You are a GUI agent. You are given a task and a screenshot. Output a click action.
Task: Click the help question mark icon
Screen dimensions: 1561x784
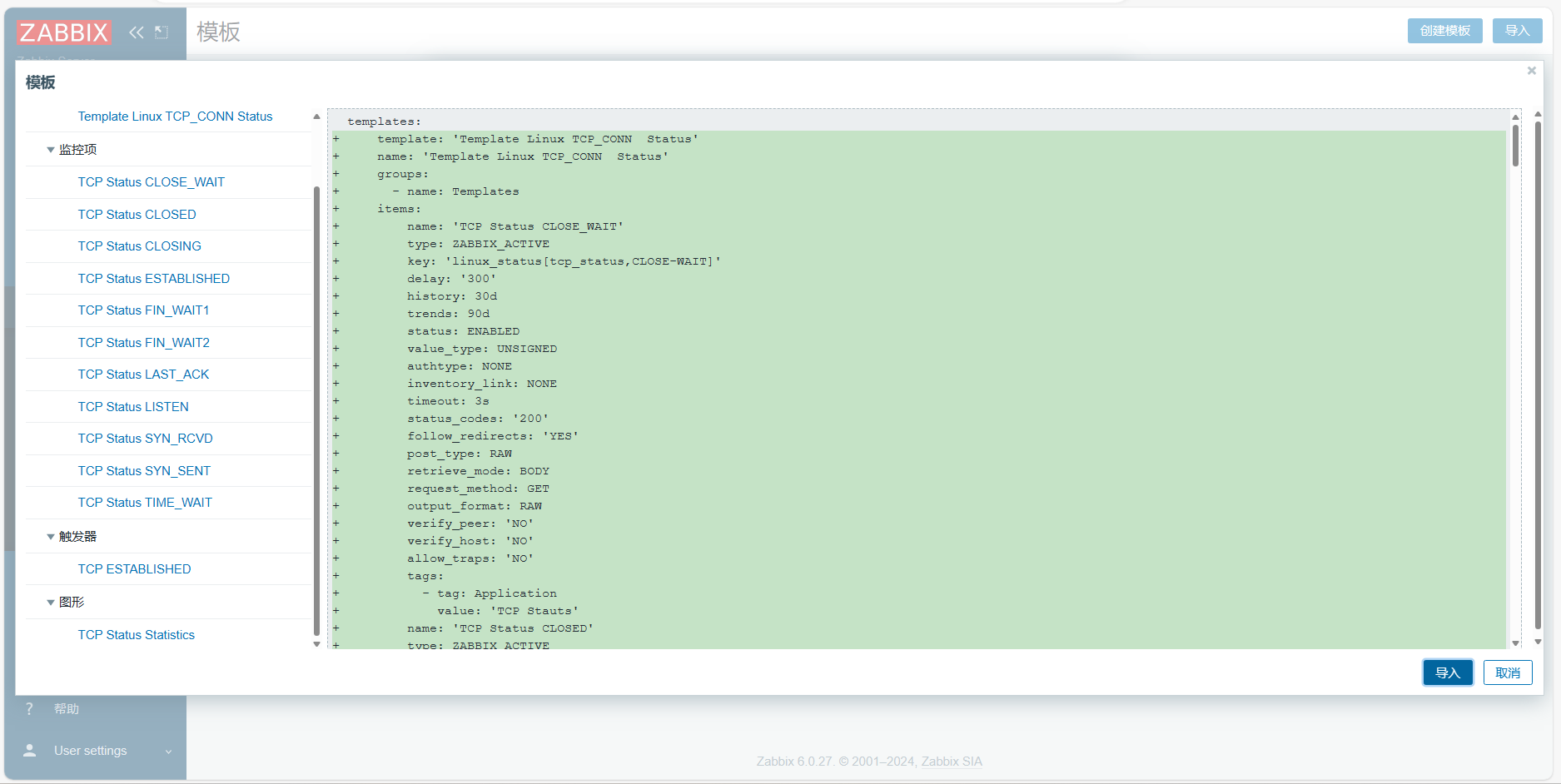[x=30, y=708]
